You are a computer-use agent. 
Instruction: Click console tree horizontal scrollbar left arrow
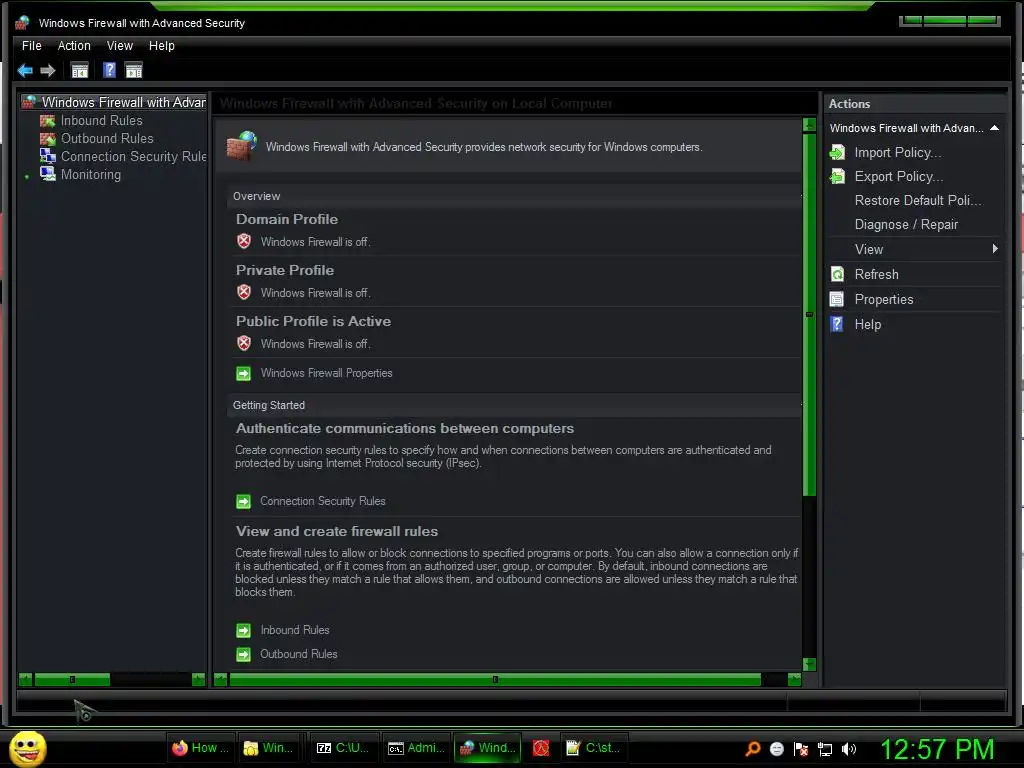[25, 679]
